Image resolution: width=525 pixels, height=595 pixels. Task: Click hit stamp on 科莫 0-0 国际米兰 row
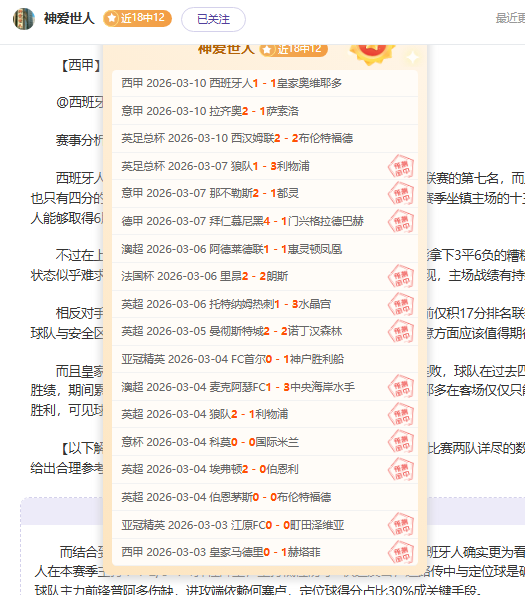pos(401,442)
